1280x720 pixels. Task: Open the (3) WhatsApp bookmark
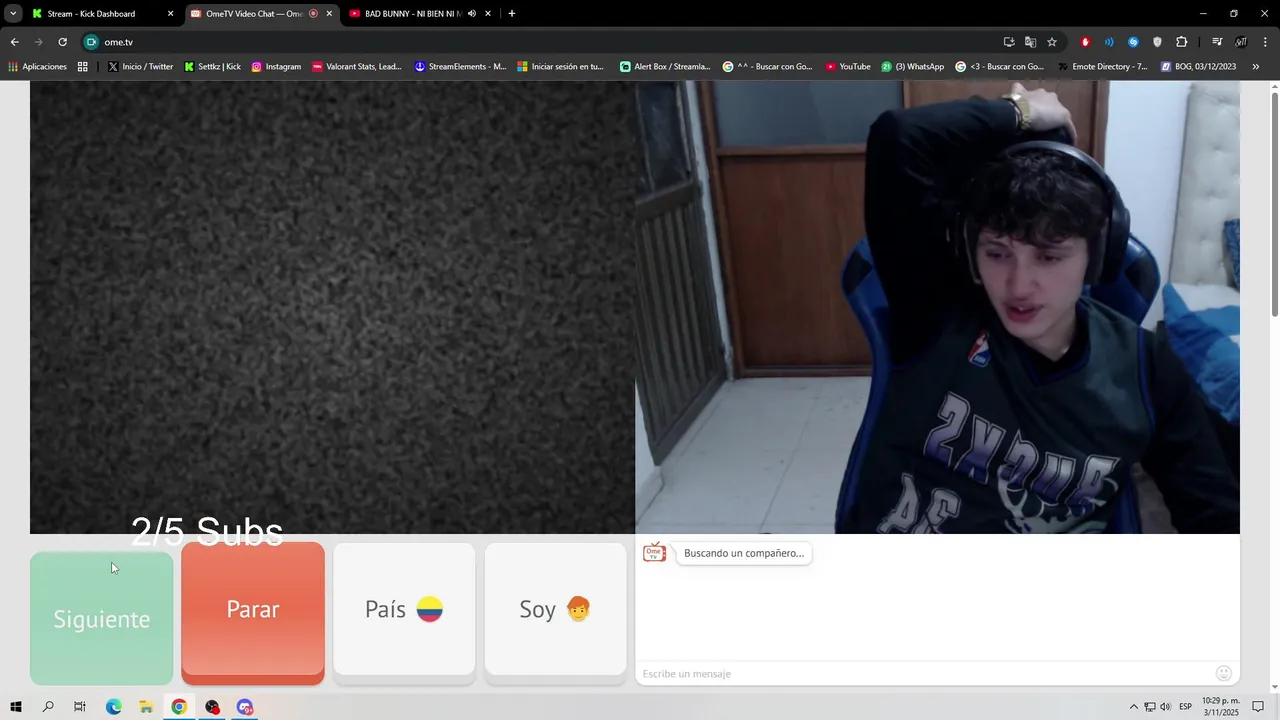[x=912, y=67]
